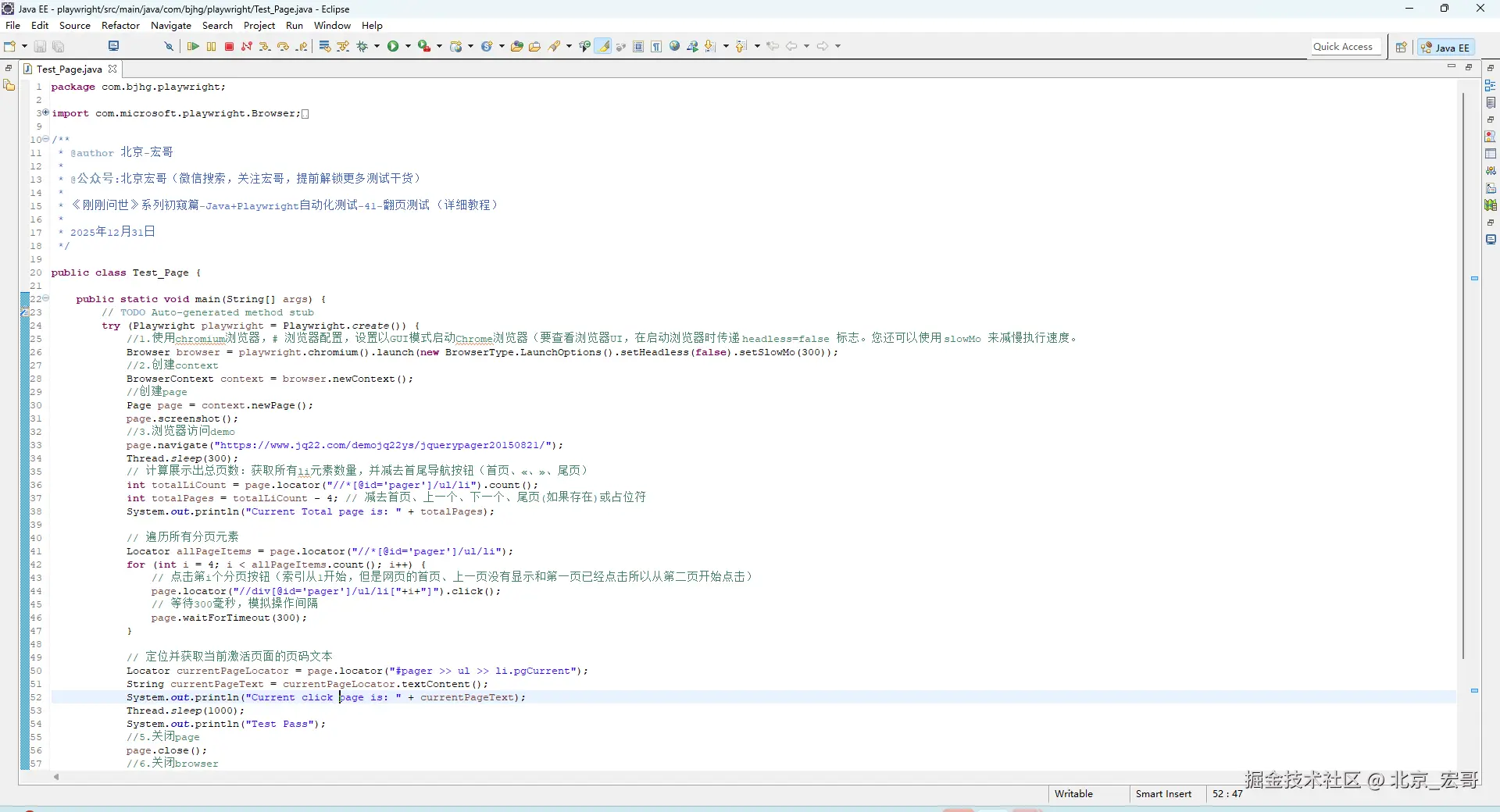Open the Source menu

(75, 26)
